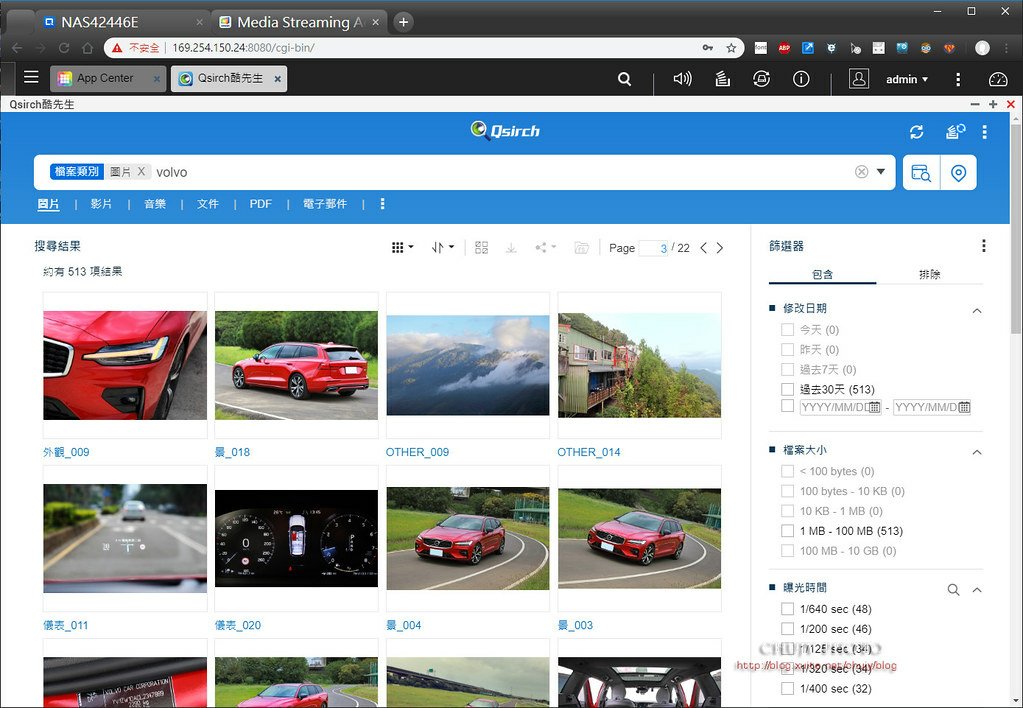Open the OTHER_014 file link
Viewport: 1023px width, 708px height.
[588, 452]
